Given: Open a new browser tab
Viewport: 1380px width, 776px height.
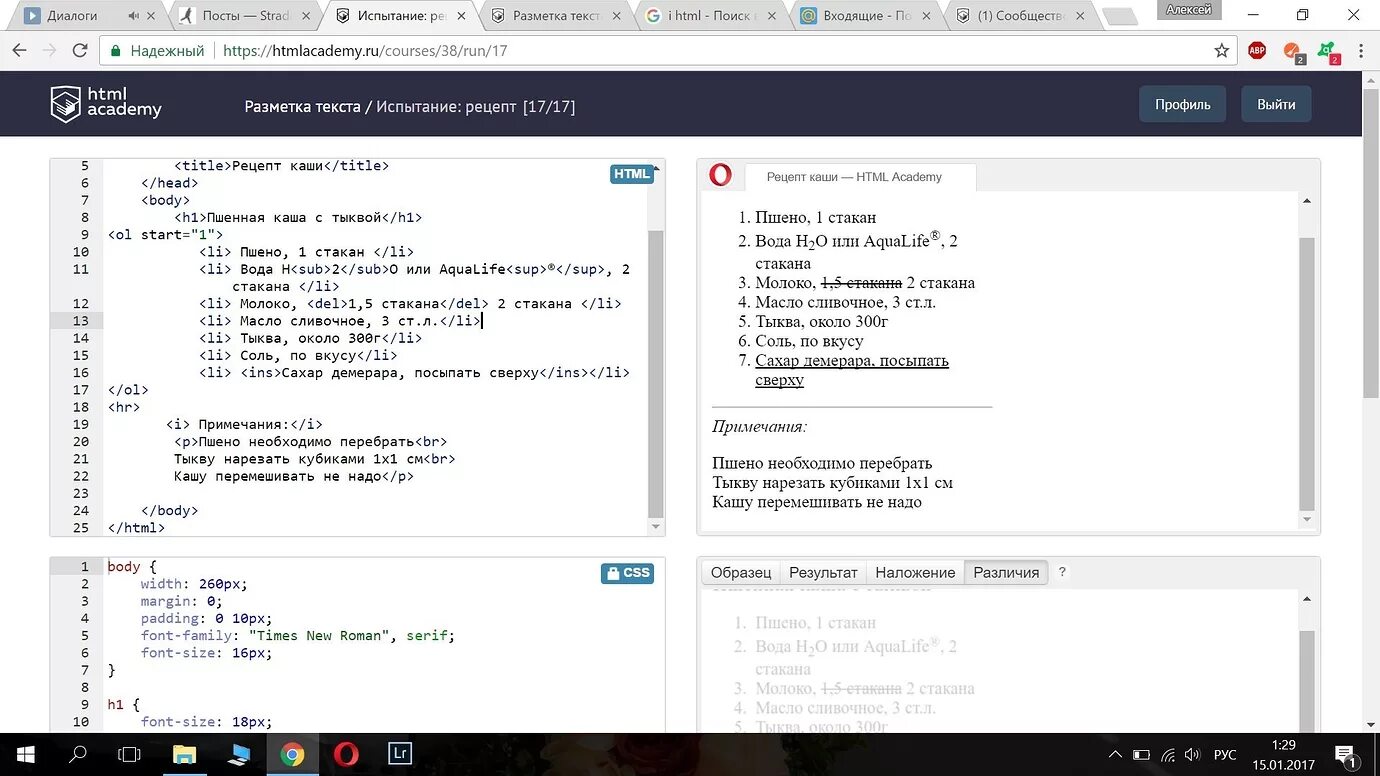Looking at the screenshot, I should (1118, 16).
